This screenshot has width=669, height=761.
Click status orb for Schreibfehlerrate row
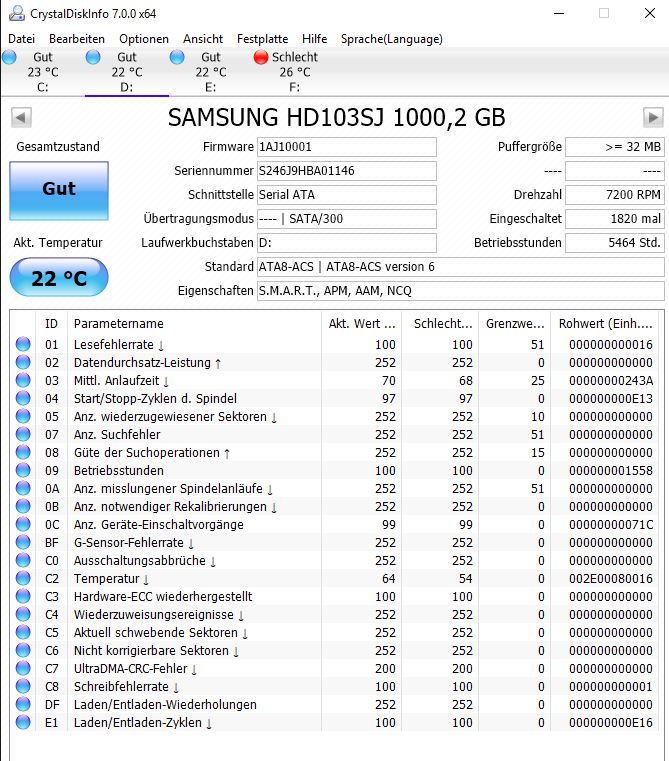coord(23,686)
